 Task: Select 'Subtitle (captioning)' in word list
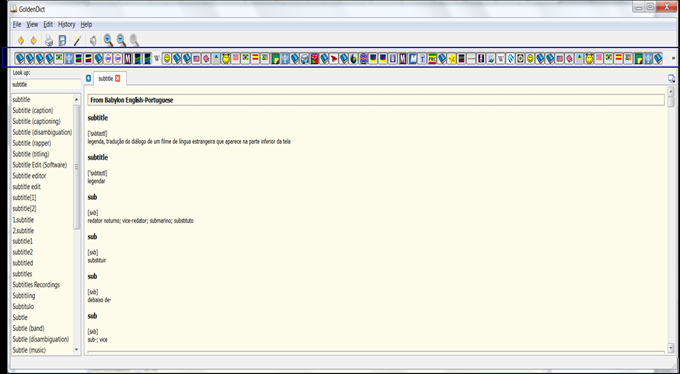36,121
